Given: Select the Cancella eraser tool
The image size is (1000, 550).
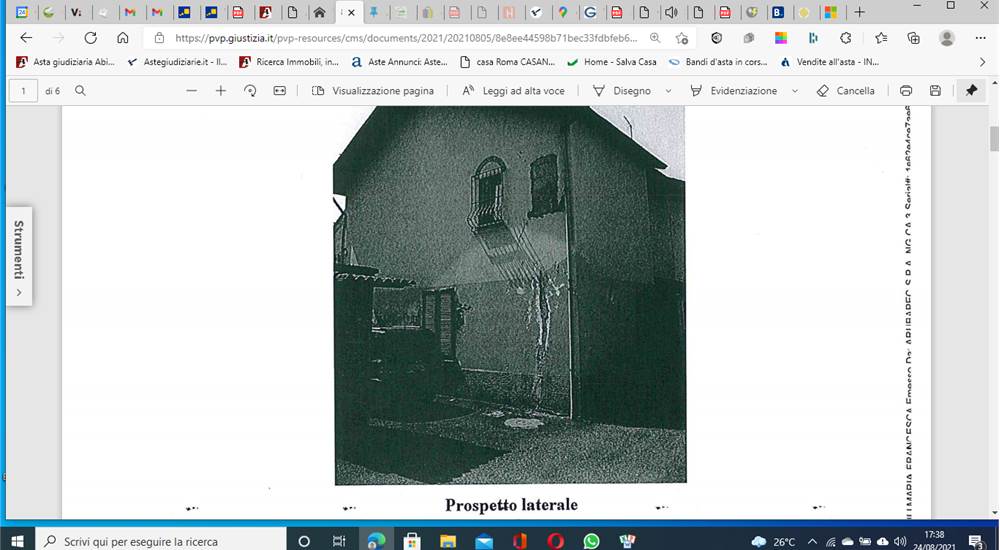Looking at the screenshot, I should tap(846, 91).
